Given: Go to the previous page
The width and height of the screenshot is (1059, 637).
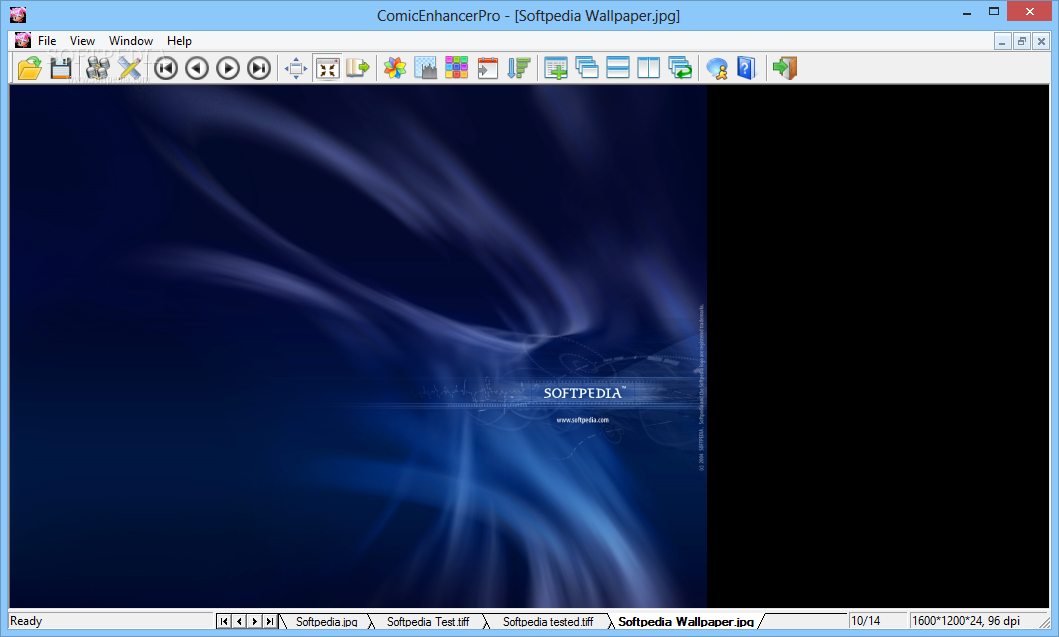Looking at the screenshot, I should [x=197, y=68].
